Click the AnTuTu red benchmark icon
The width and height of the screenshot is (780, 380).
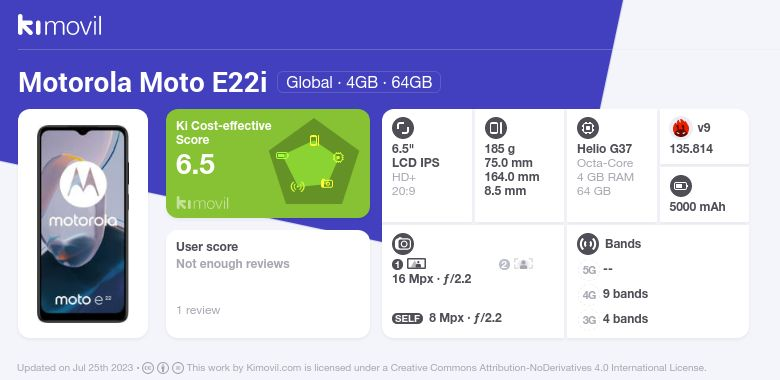click(681, 128)
